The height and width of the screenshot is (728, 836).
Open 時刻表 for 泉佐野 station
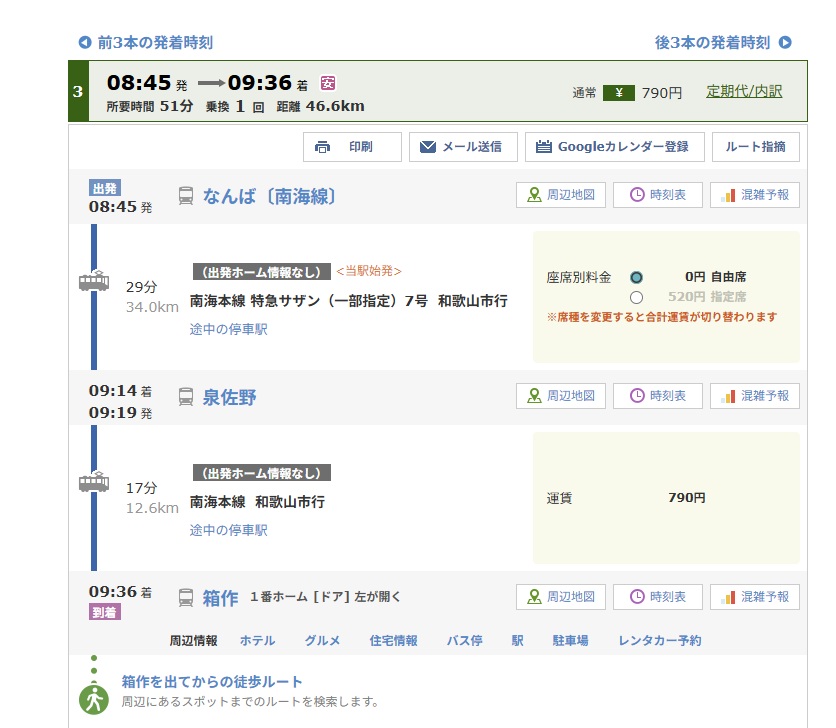(x=657, y=397)
